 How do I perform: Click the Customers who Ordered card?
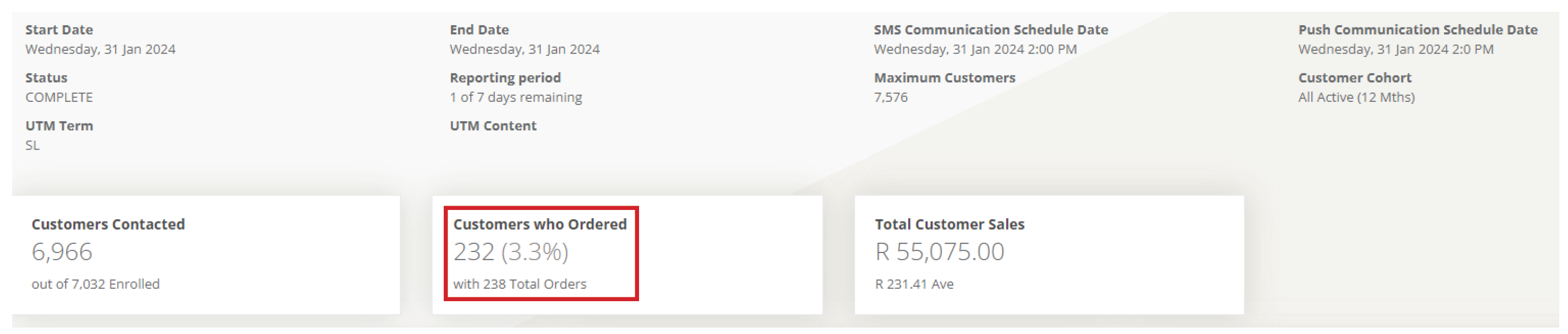tap(627, 255)
